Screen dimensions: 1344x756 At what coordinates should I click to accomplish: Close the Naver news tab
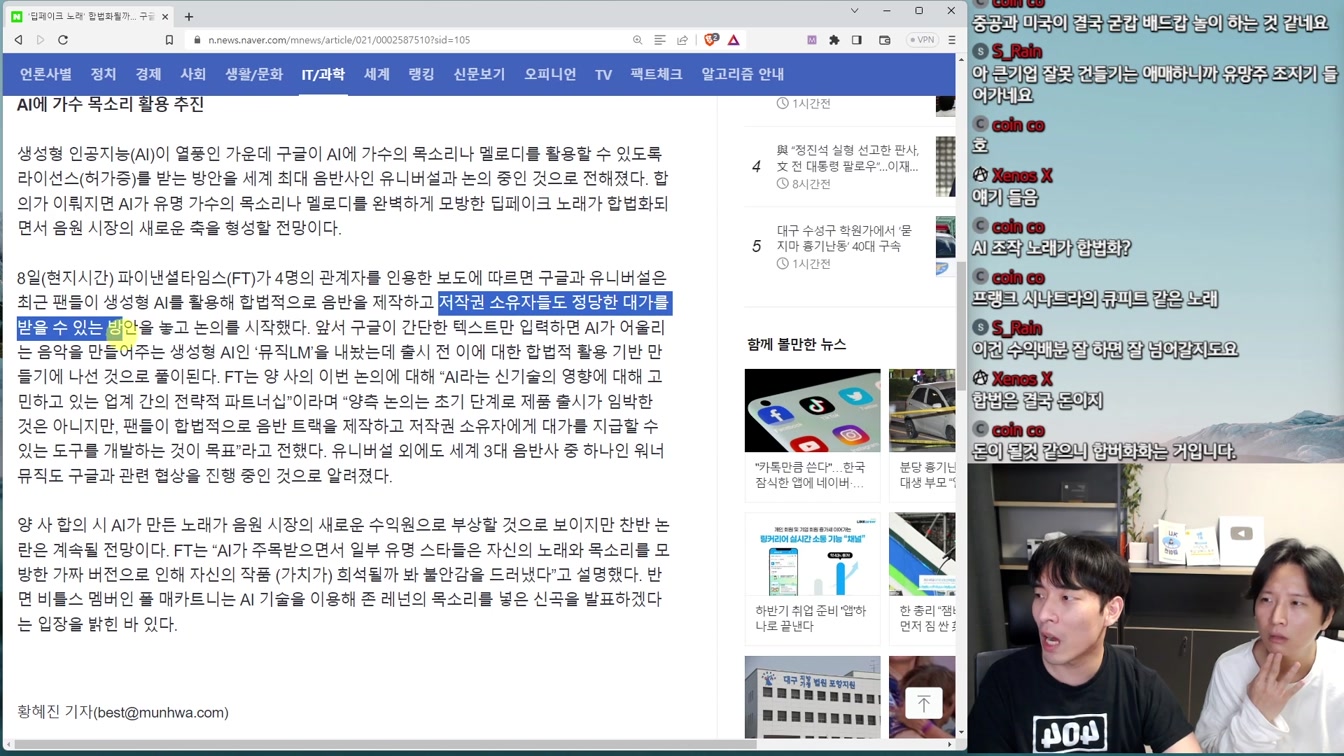tap(165, 16)
